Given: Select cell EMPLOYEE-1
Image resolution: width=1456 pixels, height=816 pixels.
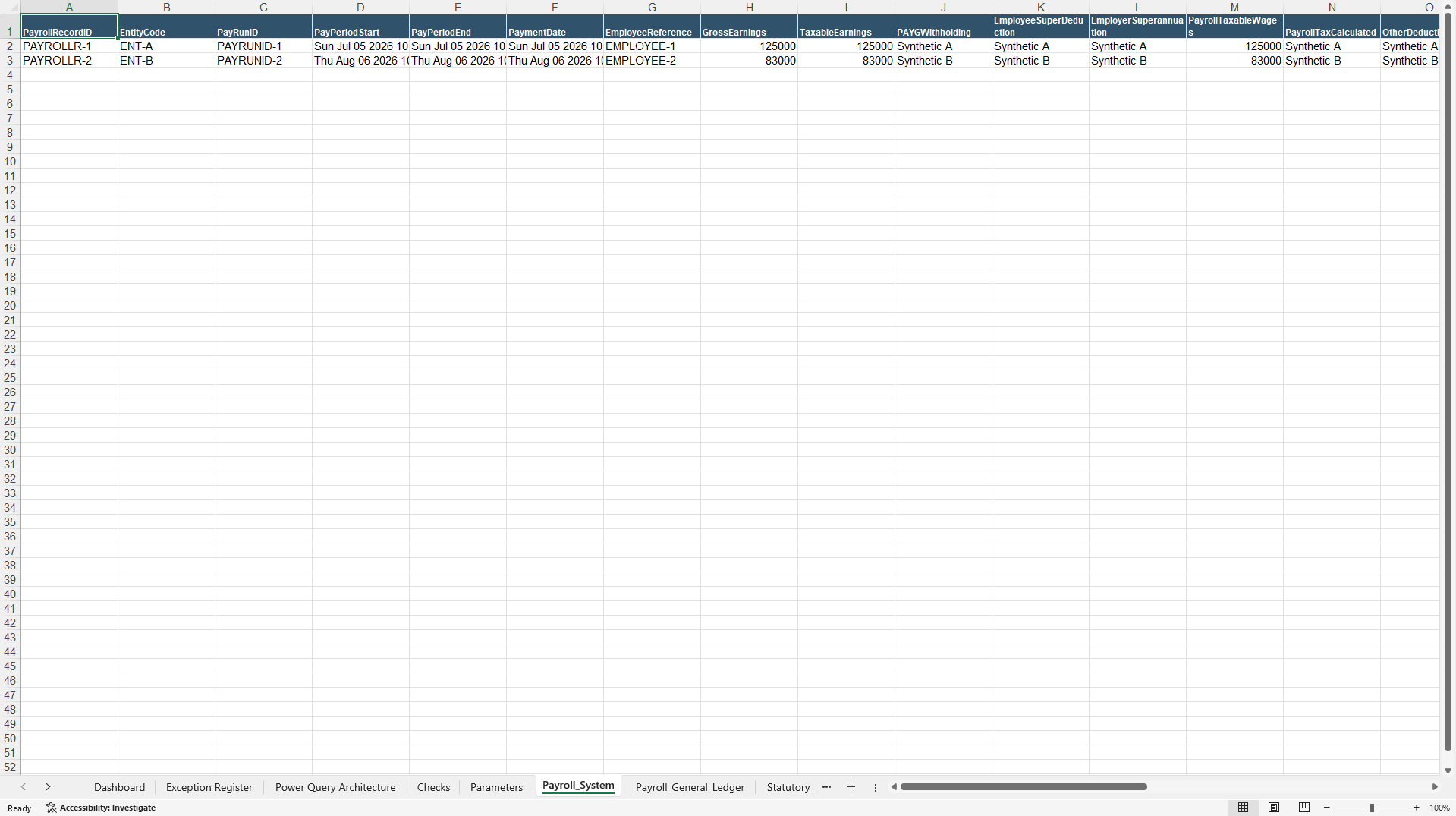Looking at the screenshot, I should 652,46.
